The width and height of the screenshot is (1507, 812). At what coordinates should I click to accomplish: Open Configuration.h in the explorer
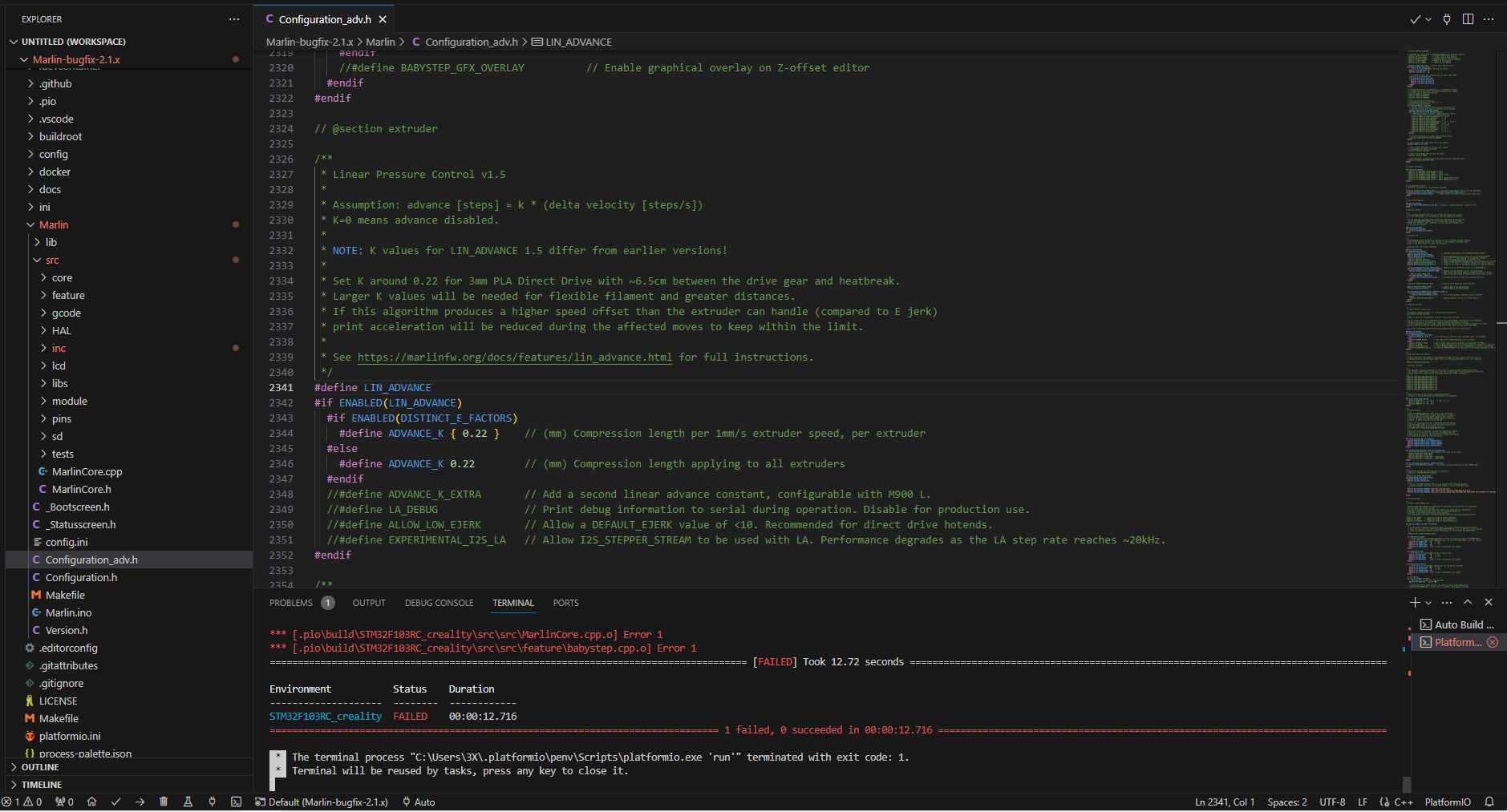coord(81,577)
